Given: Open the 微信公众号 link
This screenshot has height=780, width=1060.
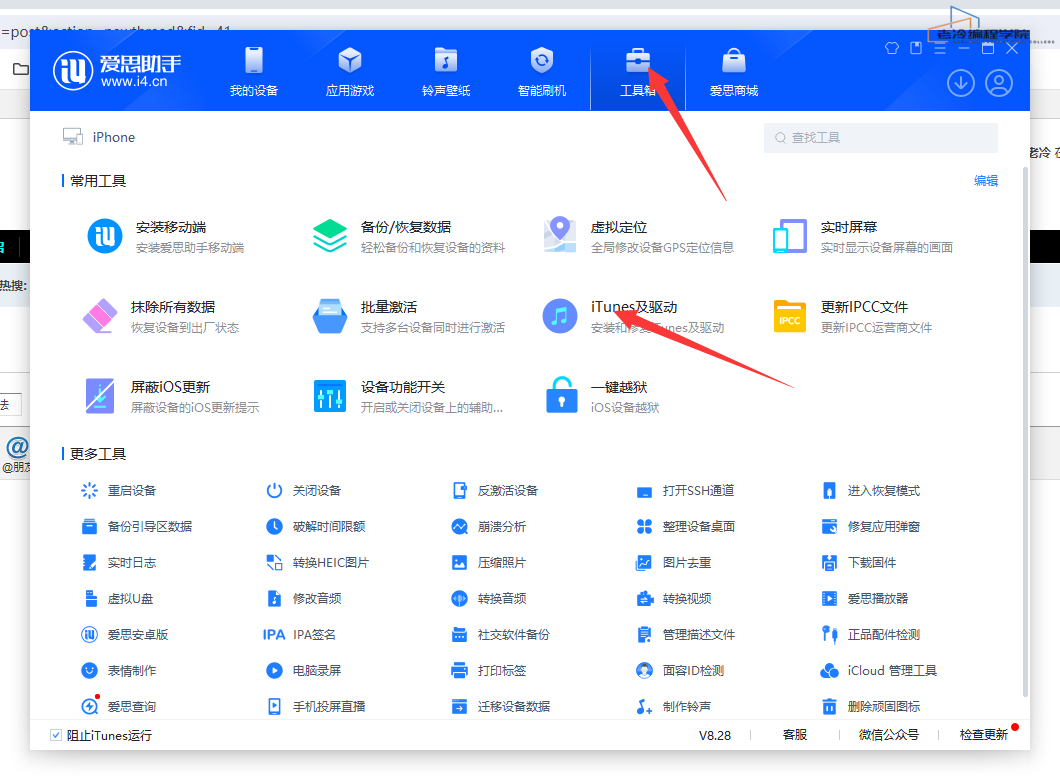Looking at the screenshot, I should [888, 735].
